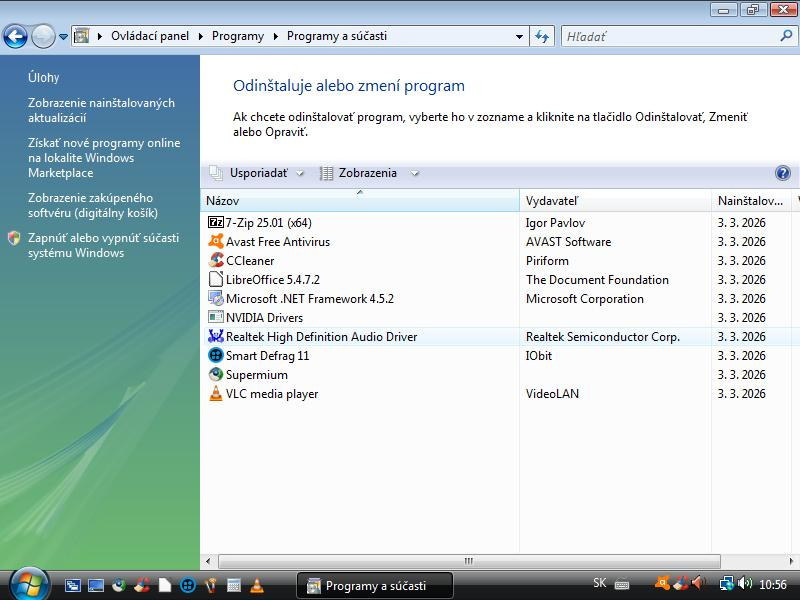
Task: Select LibreOffice 5.4.7.2 in the program list
Action: tap(272, 280)
